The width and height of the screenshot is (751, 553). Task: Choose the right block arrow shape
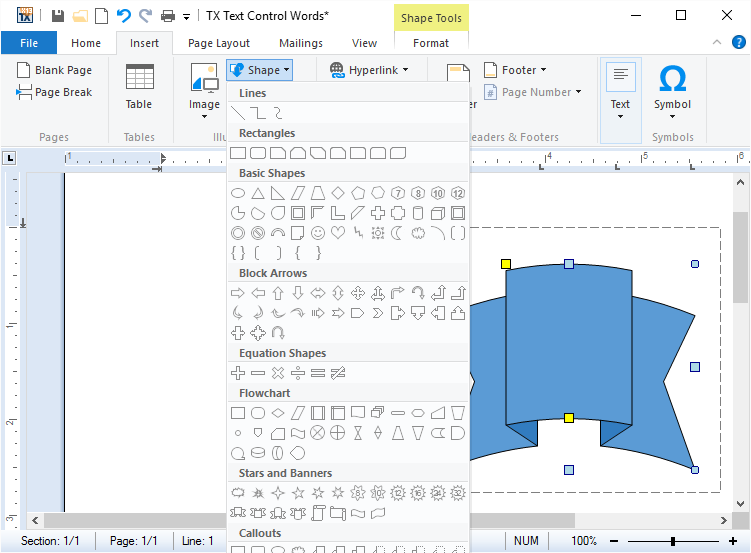point(238,293)
